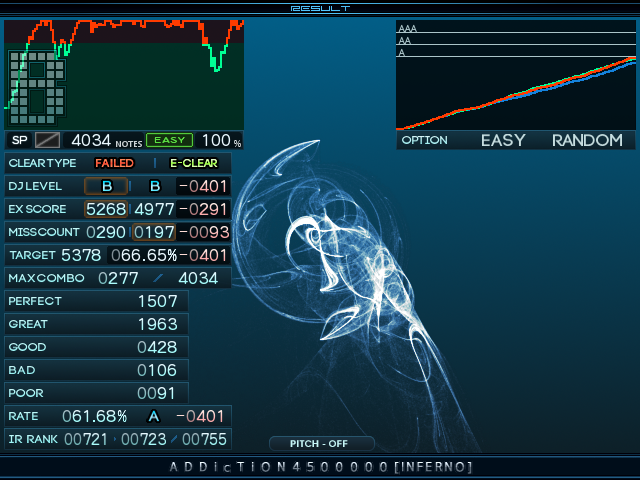
Task: Click the max combo total 4034
Action: point(198,278)
